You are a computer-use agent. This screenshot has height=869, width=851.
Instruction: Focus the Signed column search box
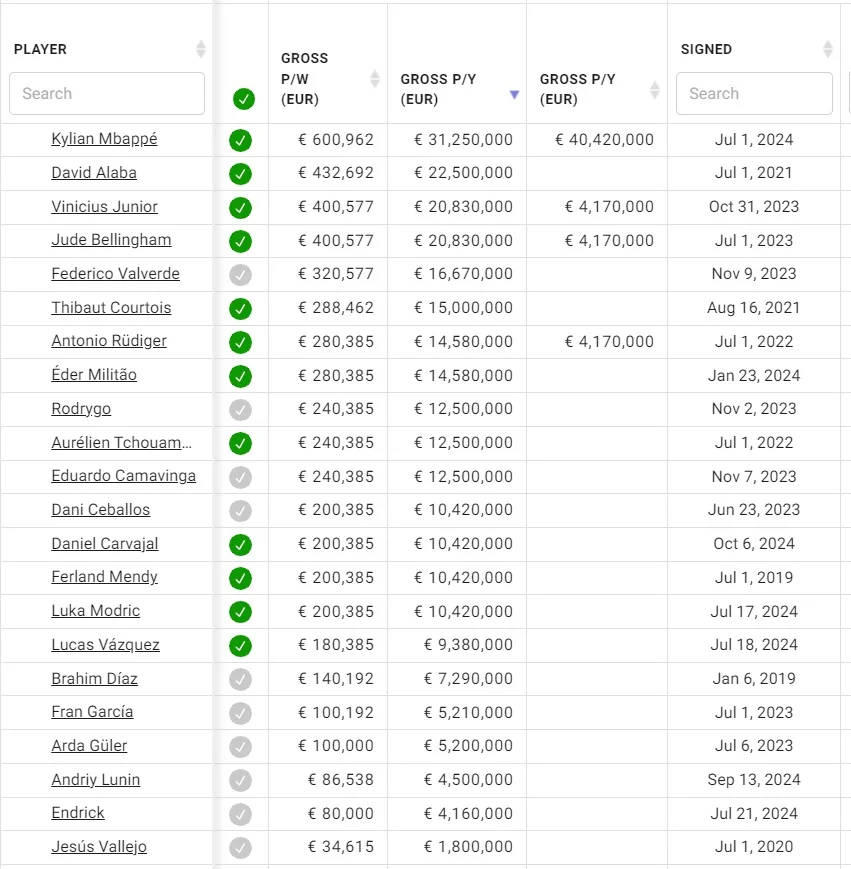[x=754, y=94]
